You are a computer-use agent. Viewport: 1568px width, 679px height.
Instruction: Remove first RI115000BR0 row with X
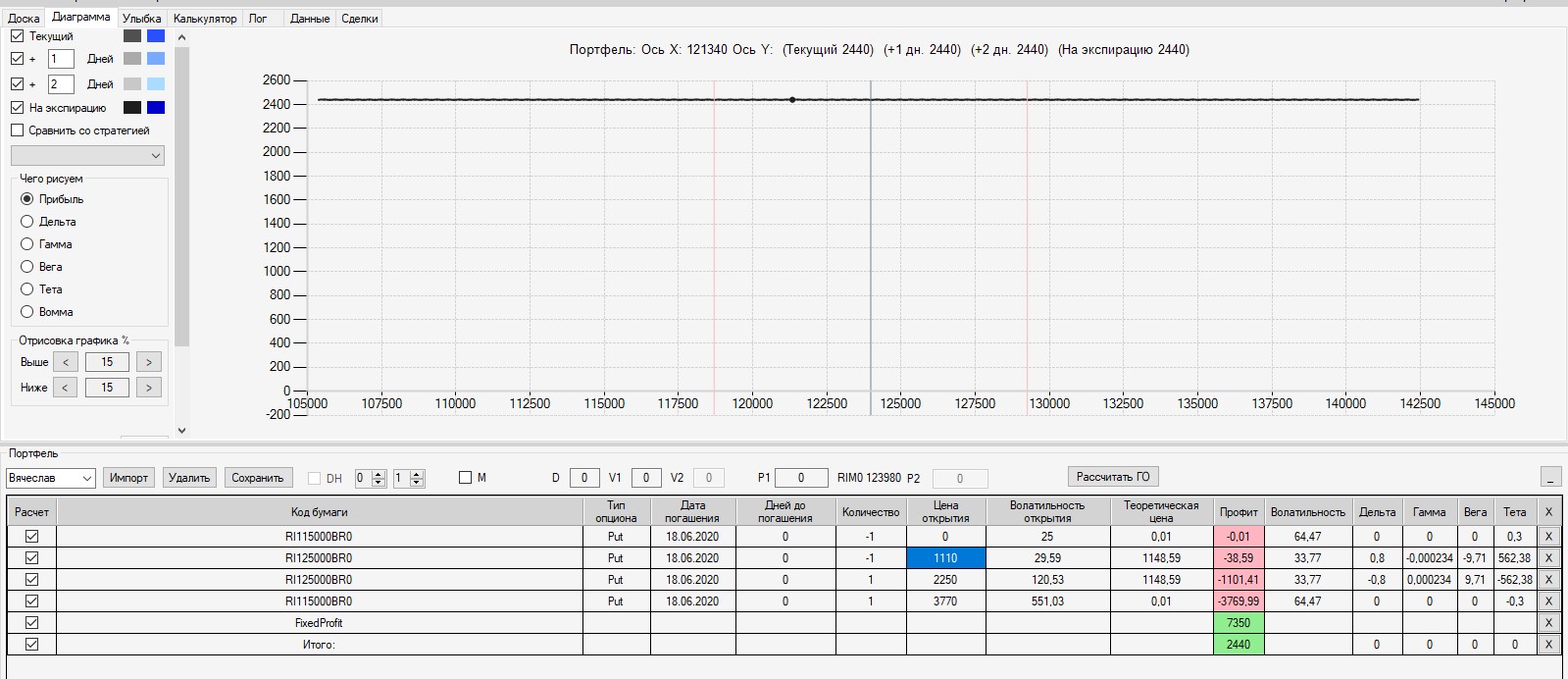pyautogui.click(x=1548, y=537)
